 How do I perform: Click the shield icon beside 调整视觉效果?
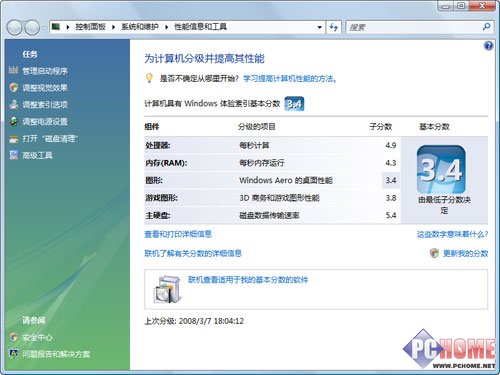[x=14, y=87]
